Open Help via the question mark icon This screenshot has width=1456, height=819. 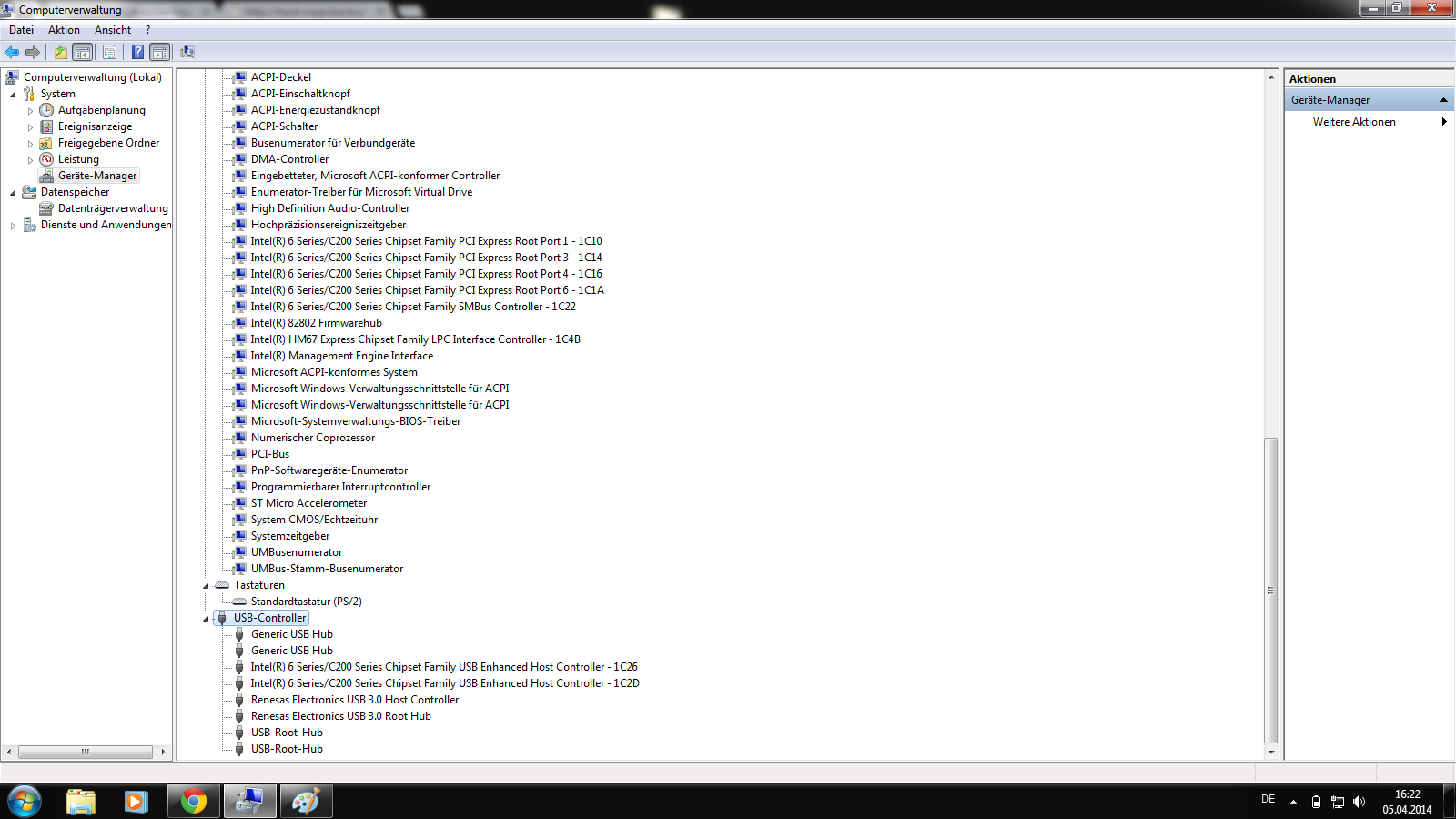point(137,52)
